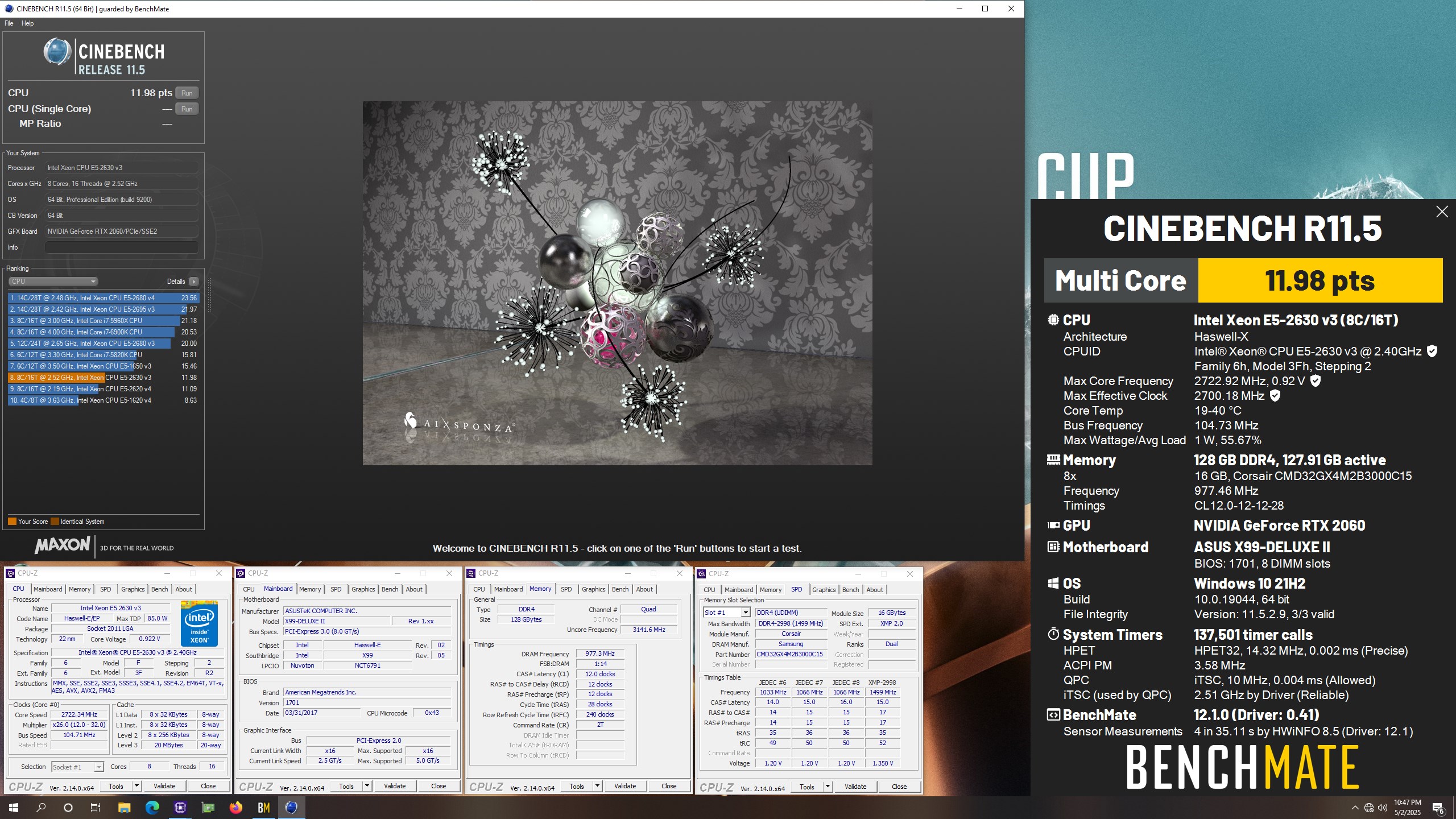Open network globe tray icon
1456x819 pixels.
[1369, 808]
